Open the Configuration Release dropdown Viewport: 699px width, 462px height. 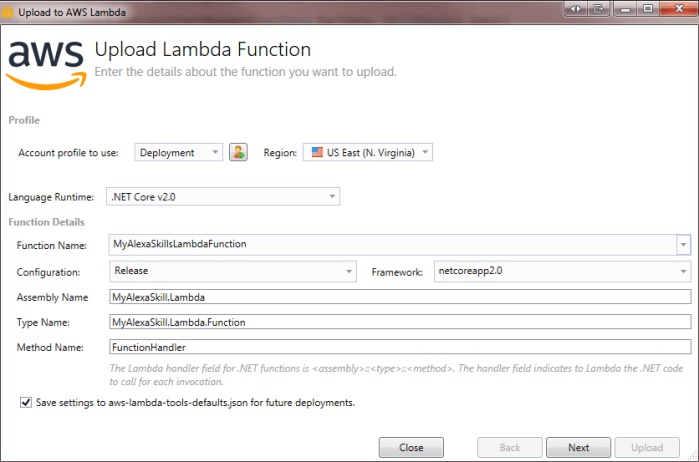tap(348, 270)
